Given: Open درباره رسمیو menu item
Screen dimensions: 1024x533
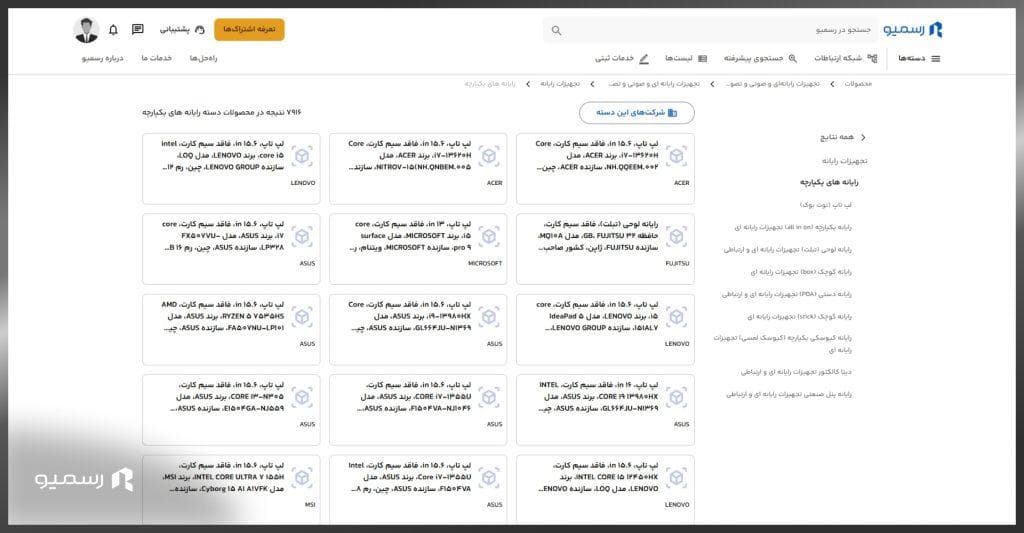Looking at the screenshot, I should pyautogui.click(x=103, y=58).
